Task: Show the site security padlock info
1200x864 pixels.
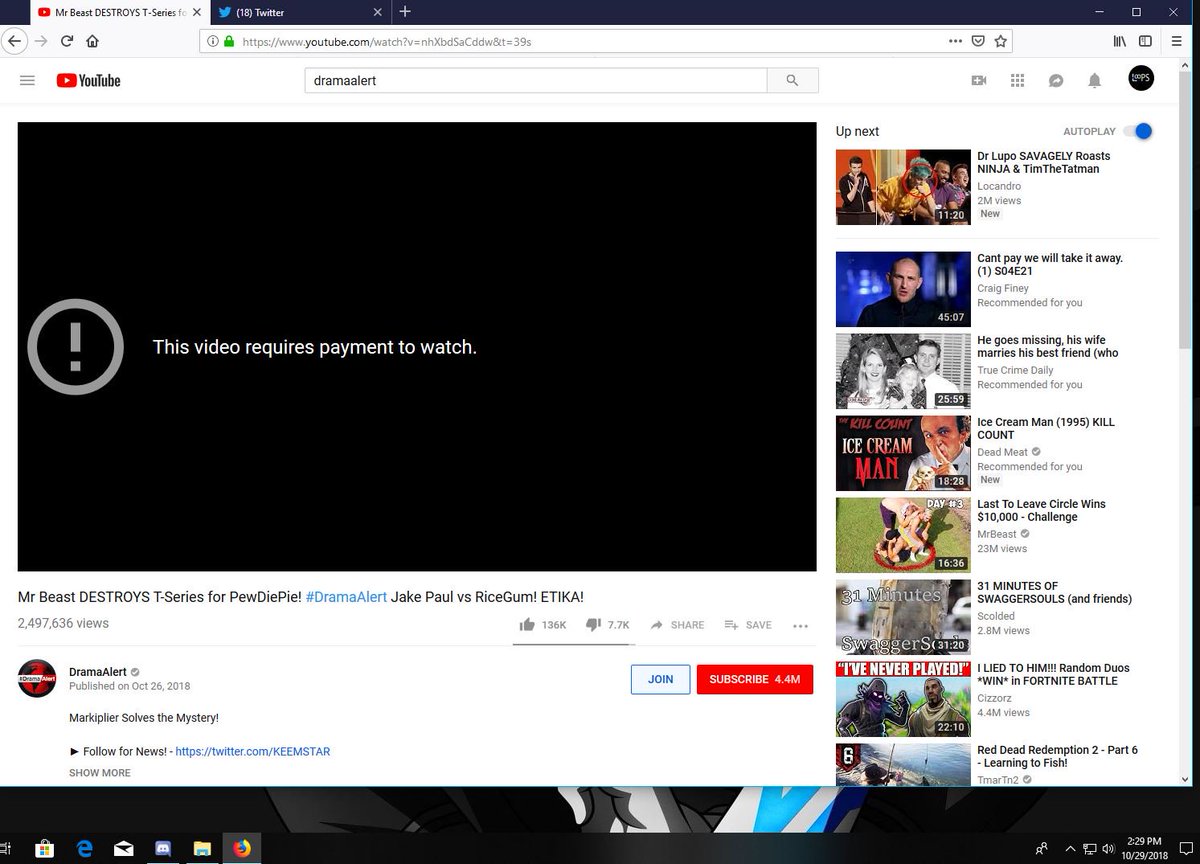Action: tap(229, 42)
